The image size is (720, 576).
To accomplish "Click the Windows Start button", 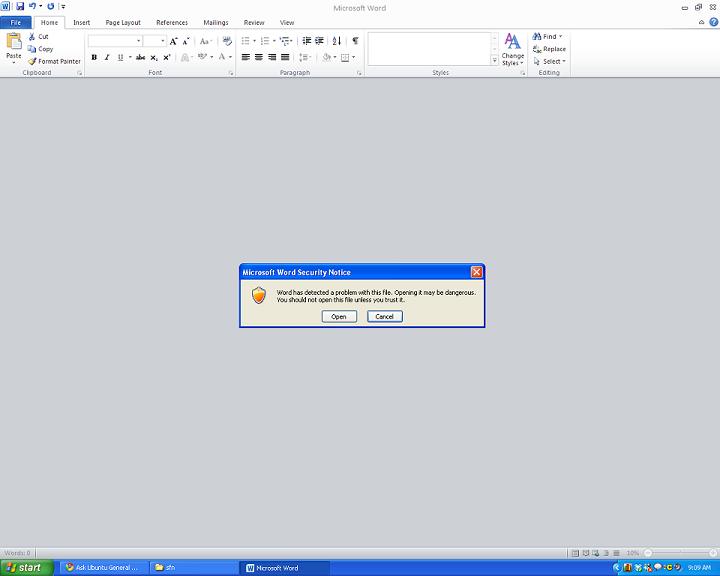I will 27,568.
